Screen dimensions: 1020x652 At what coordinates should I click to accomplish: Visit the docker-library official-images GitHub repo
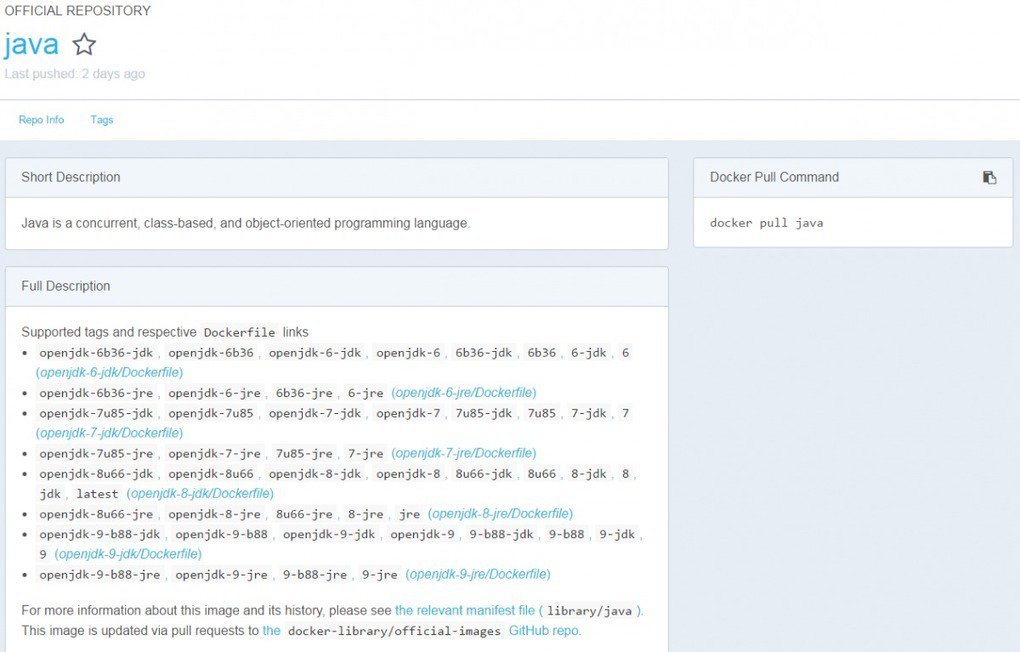[543, 630]
